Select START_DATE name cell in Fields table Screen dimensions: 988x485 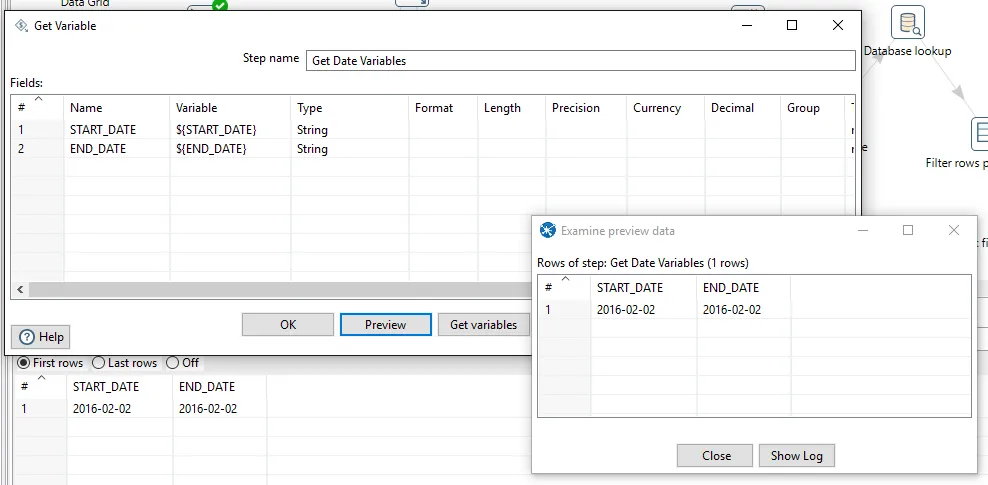[117, 130]
